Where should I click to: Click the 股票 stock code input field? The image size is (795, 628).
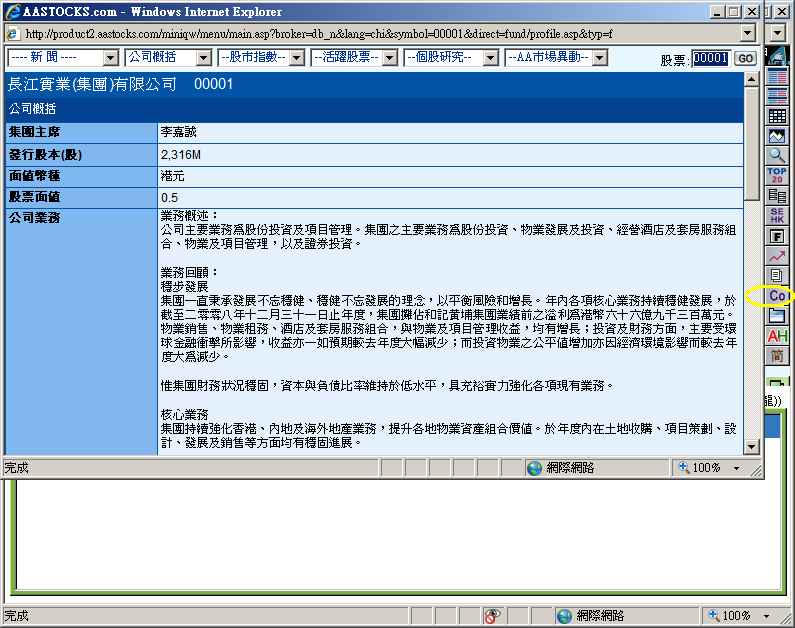[711, 58]
